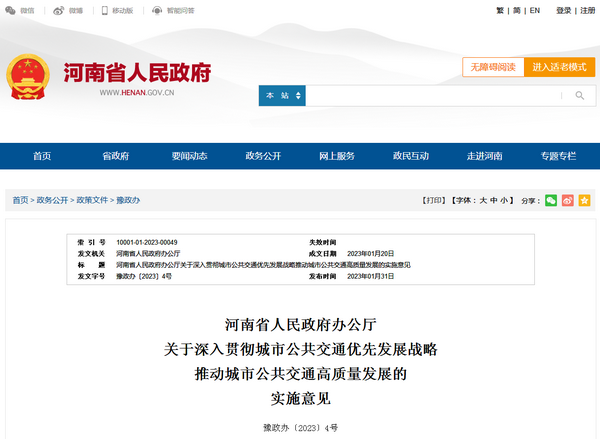Open the Weibo link in top bar
The image size is (600, 439).
click(x=58, y=10)
